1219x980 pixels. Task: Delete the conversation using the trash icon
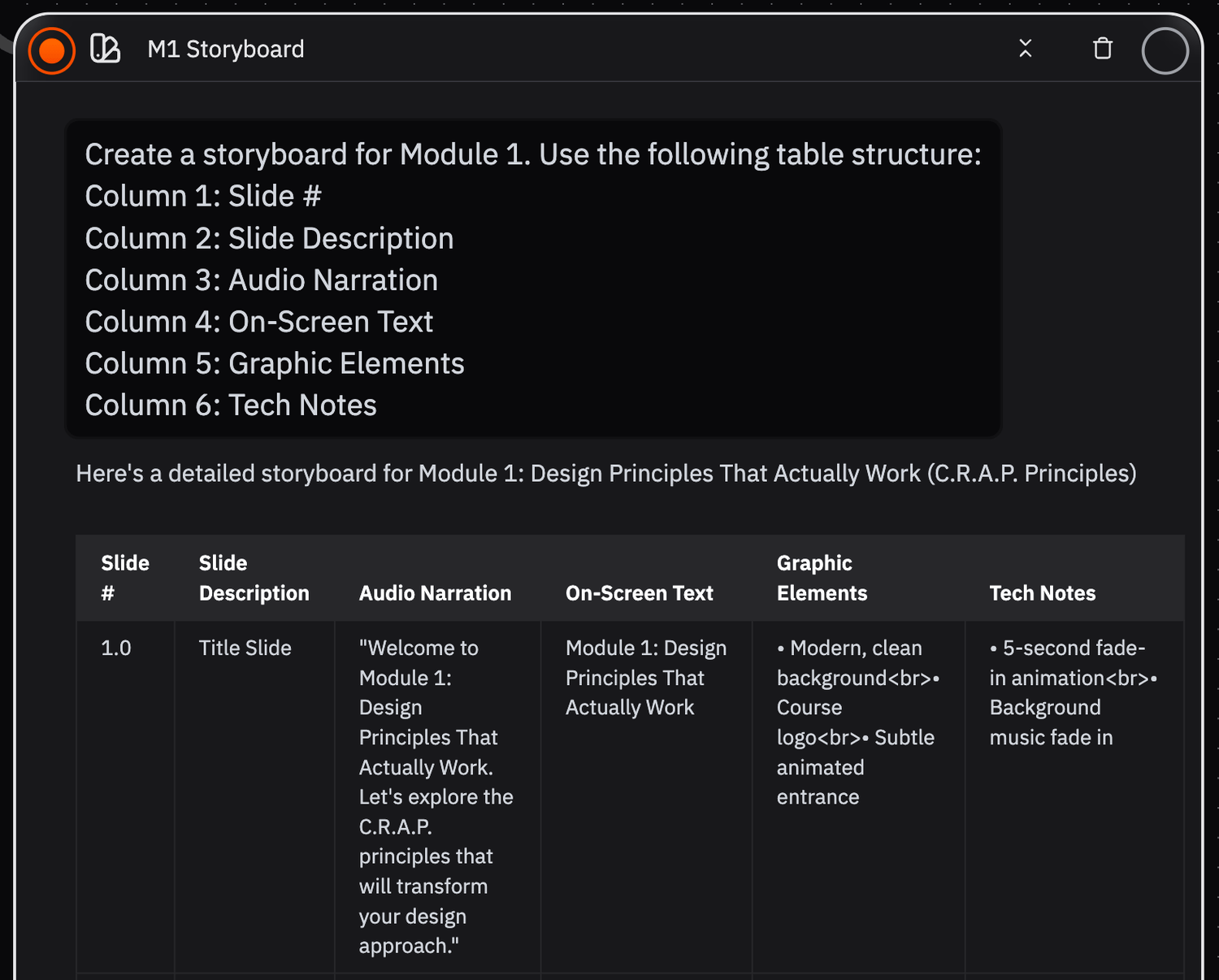[x=1102, y=49]
